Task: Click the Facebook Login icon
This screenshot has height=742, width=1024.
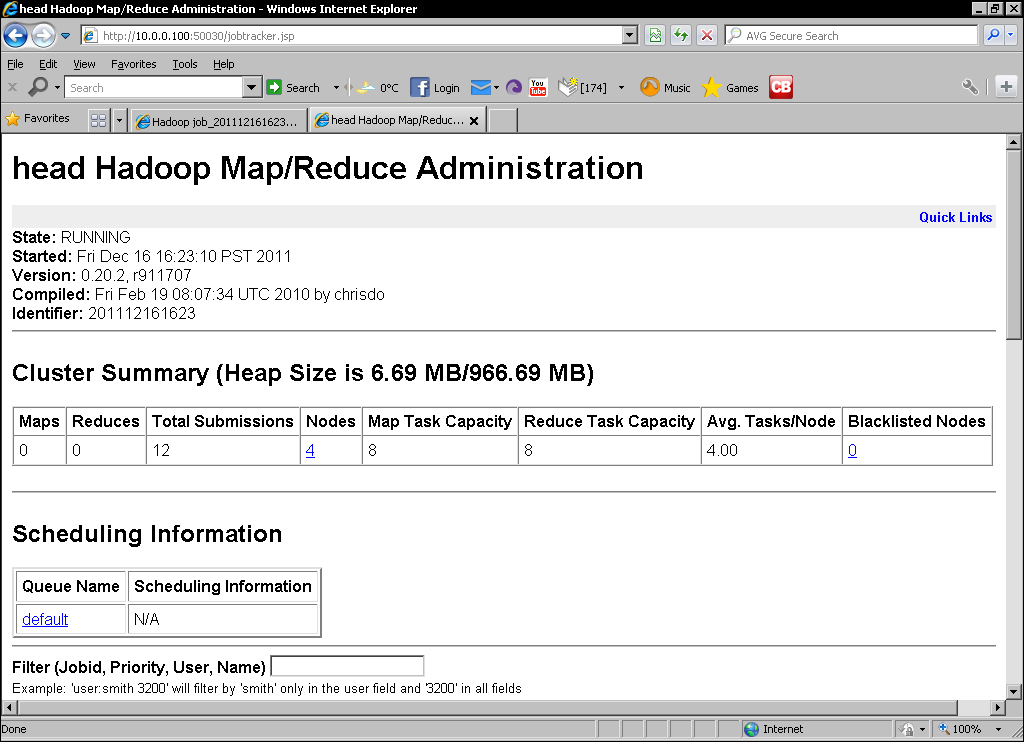Action: tap(435, 88)
